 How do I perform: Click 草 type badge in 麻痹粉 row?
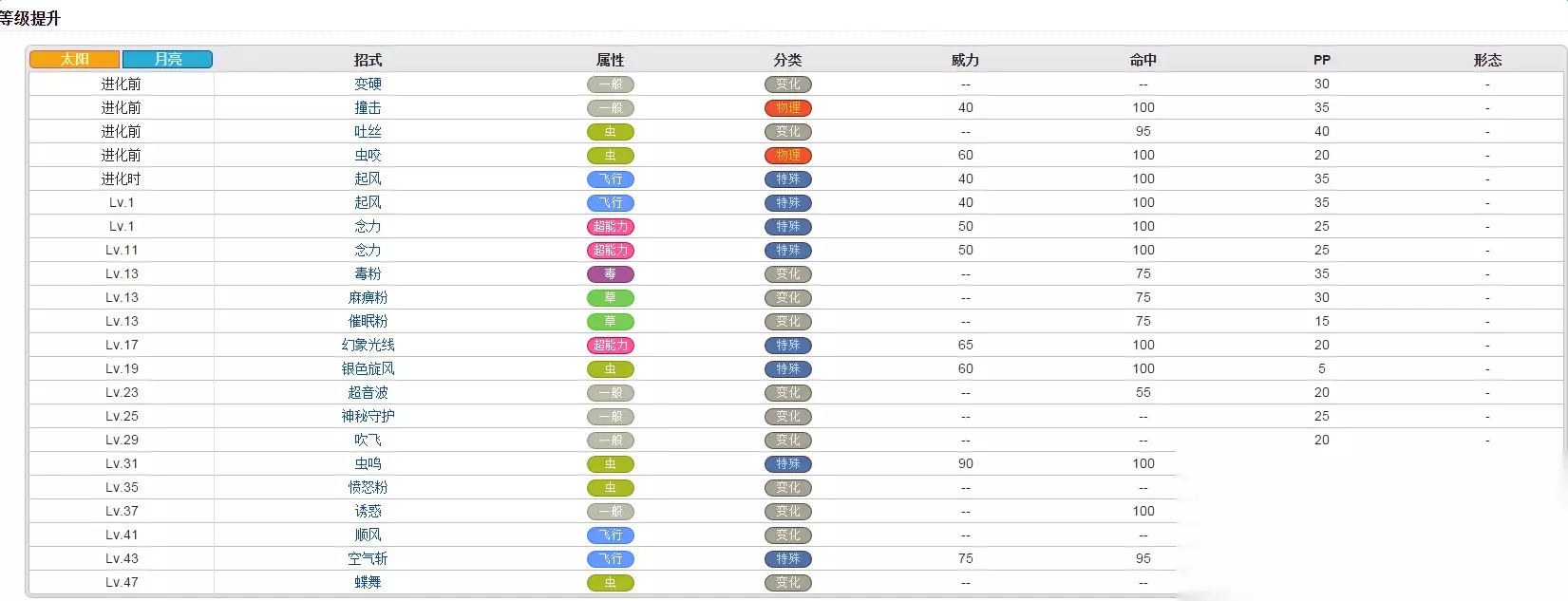click(x=610, y=297)
